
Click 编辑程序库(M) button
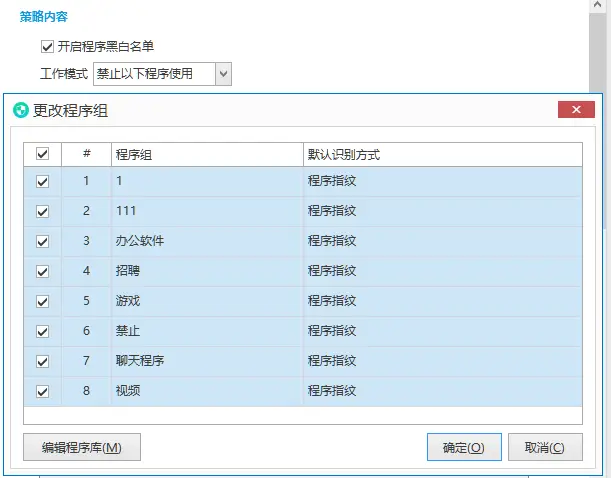click(x=82, y=447)
